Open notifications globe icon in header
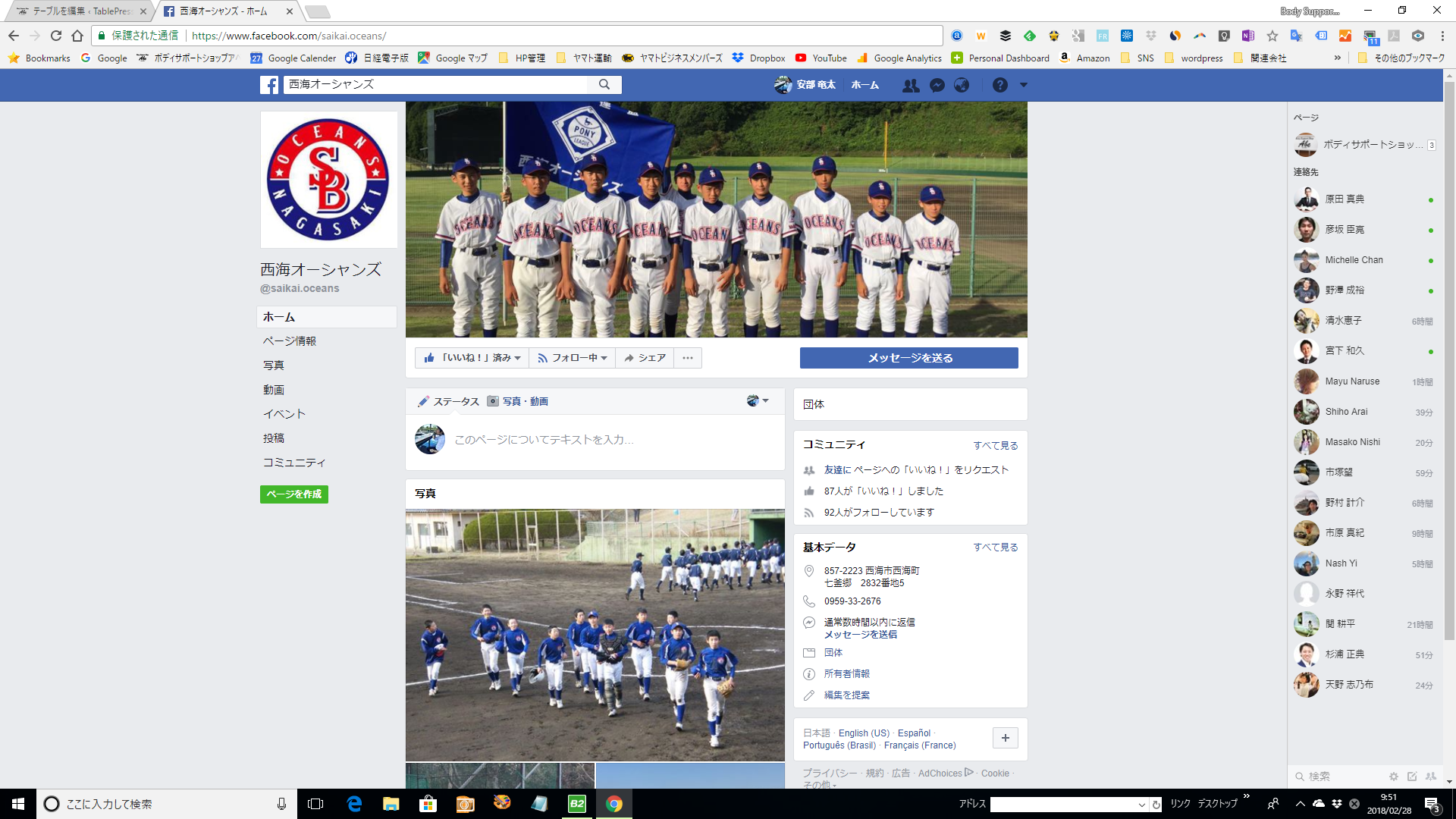 962,85
